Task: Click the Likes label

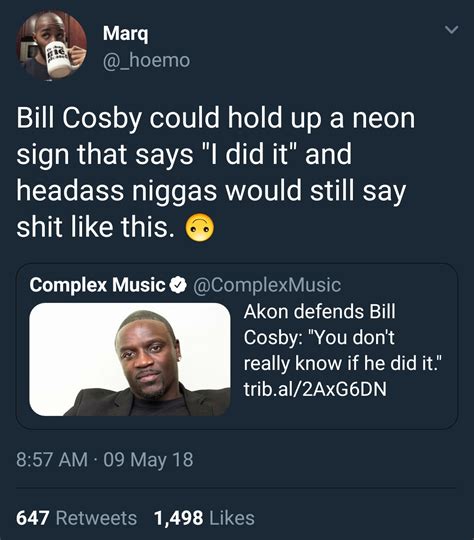Action: 232,518
